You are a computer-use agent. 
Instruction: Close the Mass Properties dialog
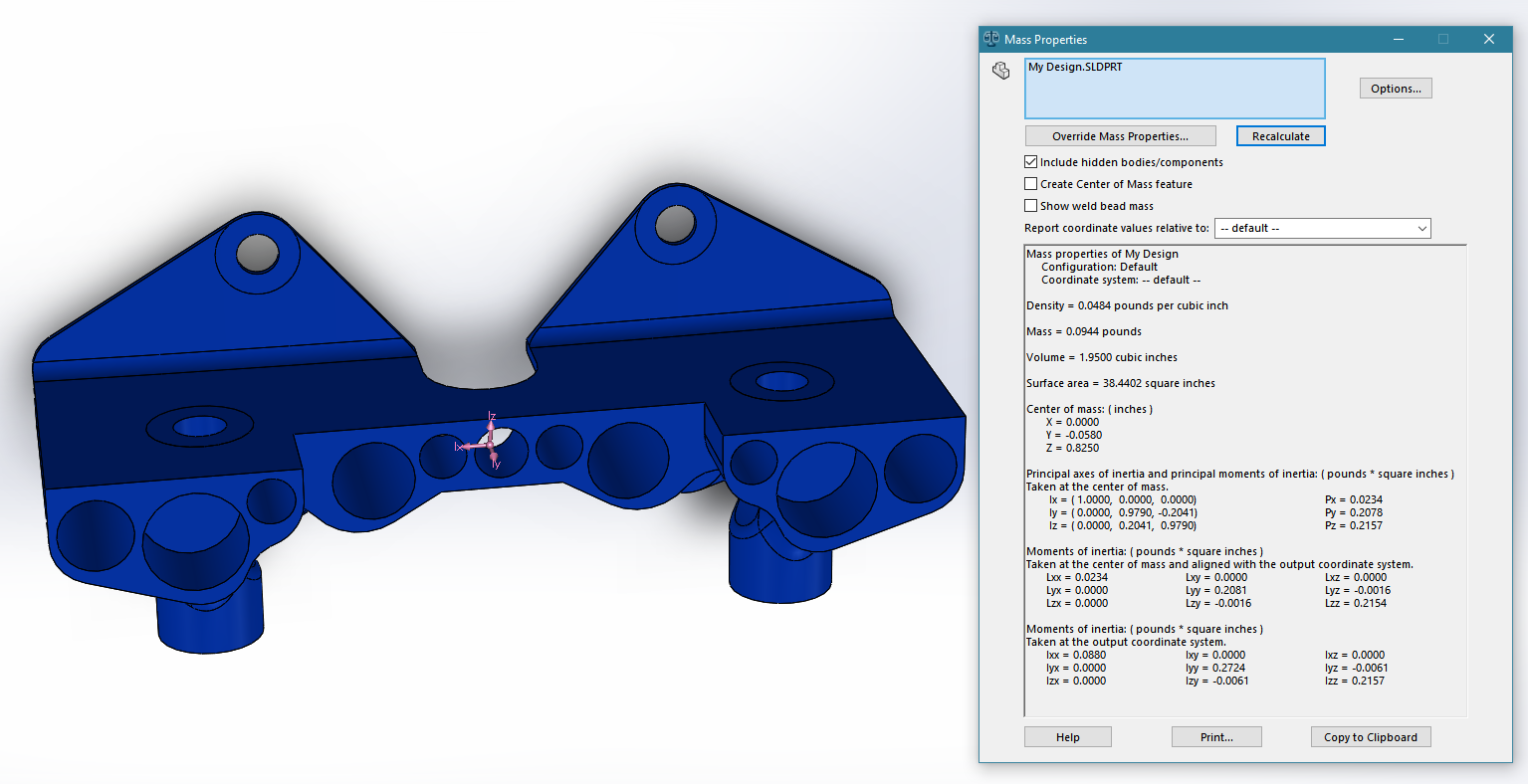[1489, 39]
